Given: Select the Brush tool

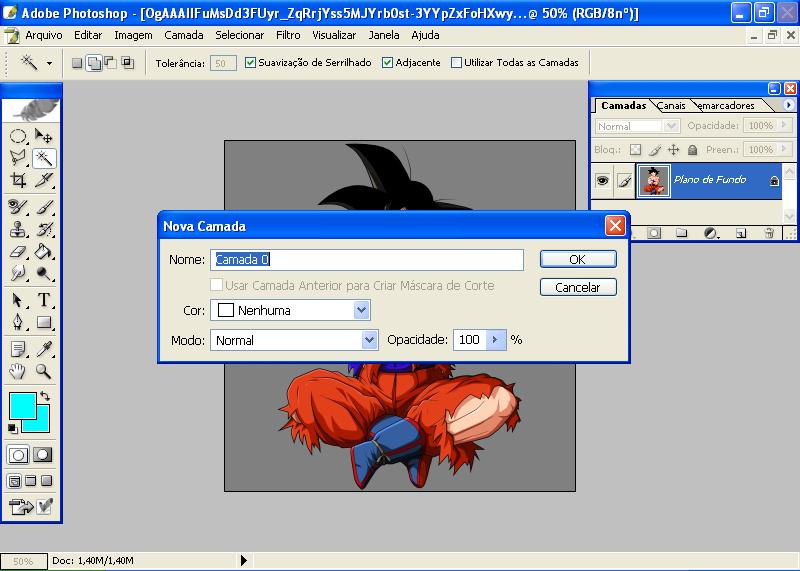Looking at the screenshot, I should [43, 207].
